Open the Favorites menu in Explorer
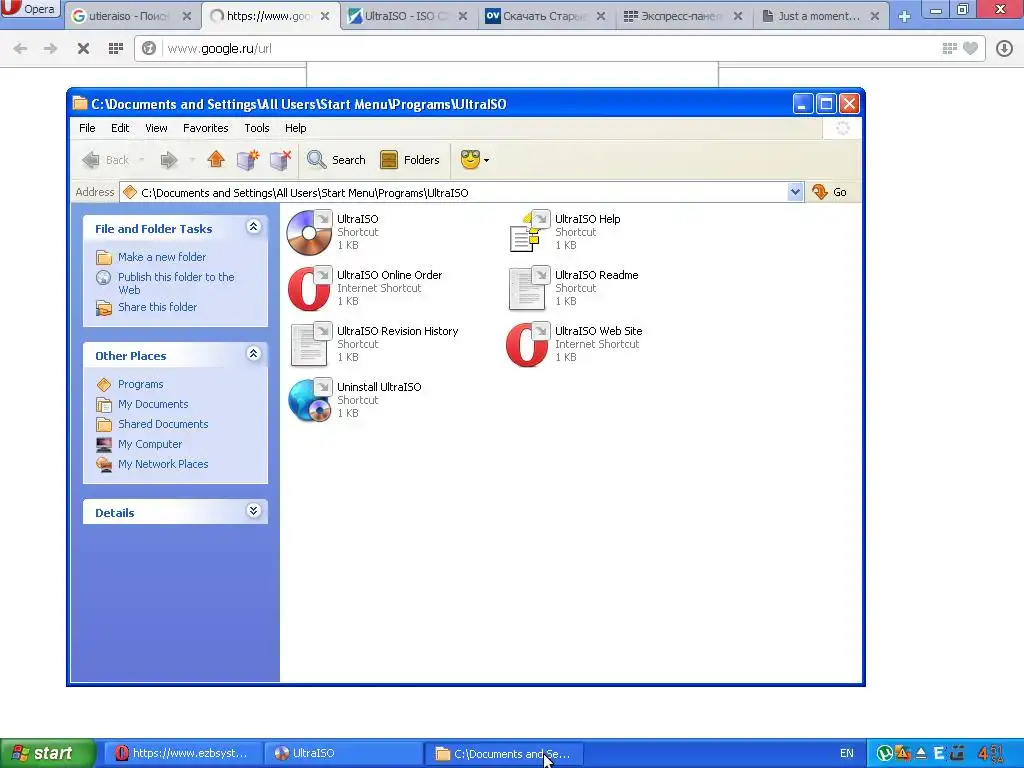This screenshot has height=768, width=1024. coord(206,128)
